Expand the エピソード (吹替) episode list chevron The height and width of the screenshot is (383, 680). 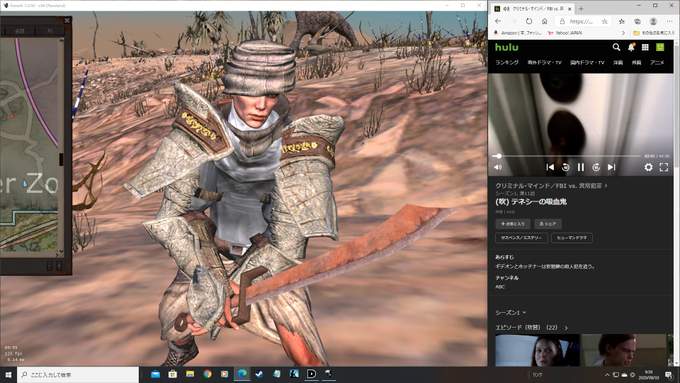pyautogui.click(x=566, y=328)
